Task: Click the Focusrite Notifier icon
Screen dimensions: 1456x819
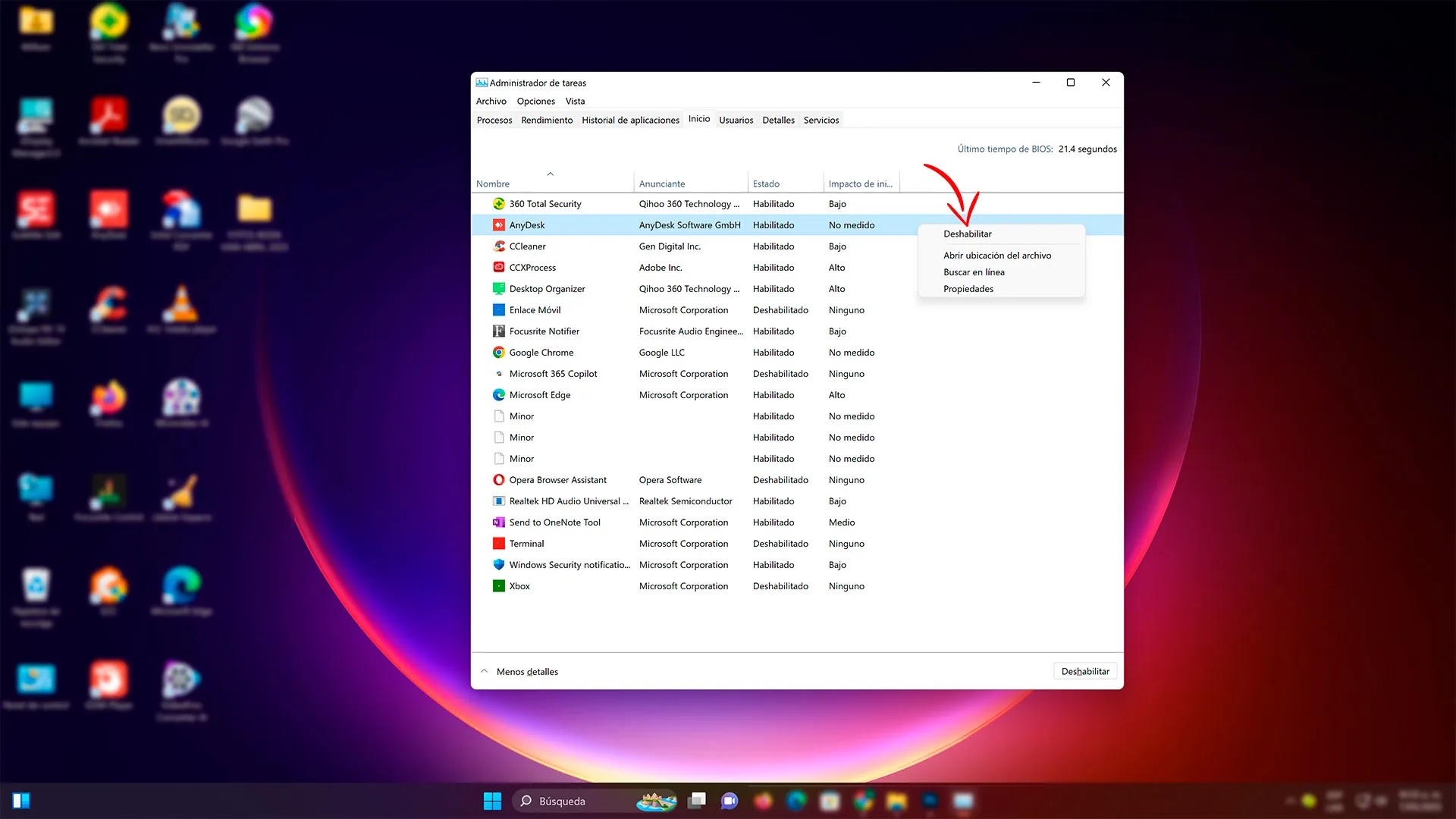Action: pyautogui.click(x=498, y=331)
